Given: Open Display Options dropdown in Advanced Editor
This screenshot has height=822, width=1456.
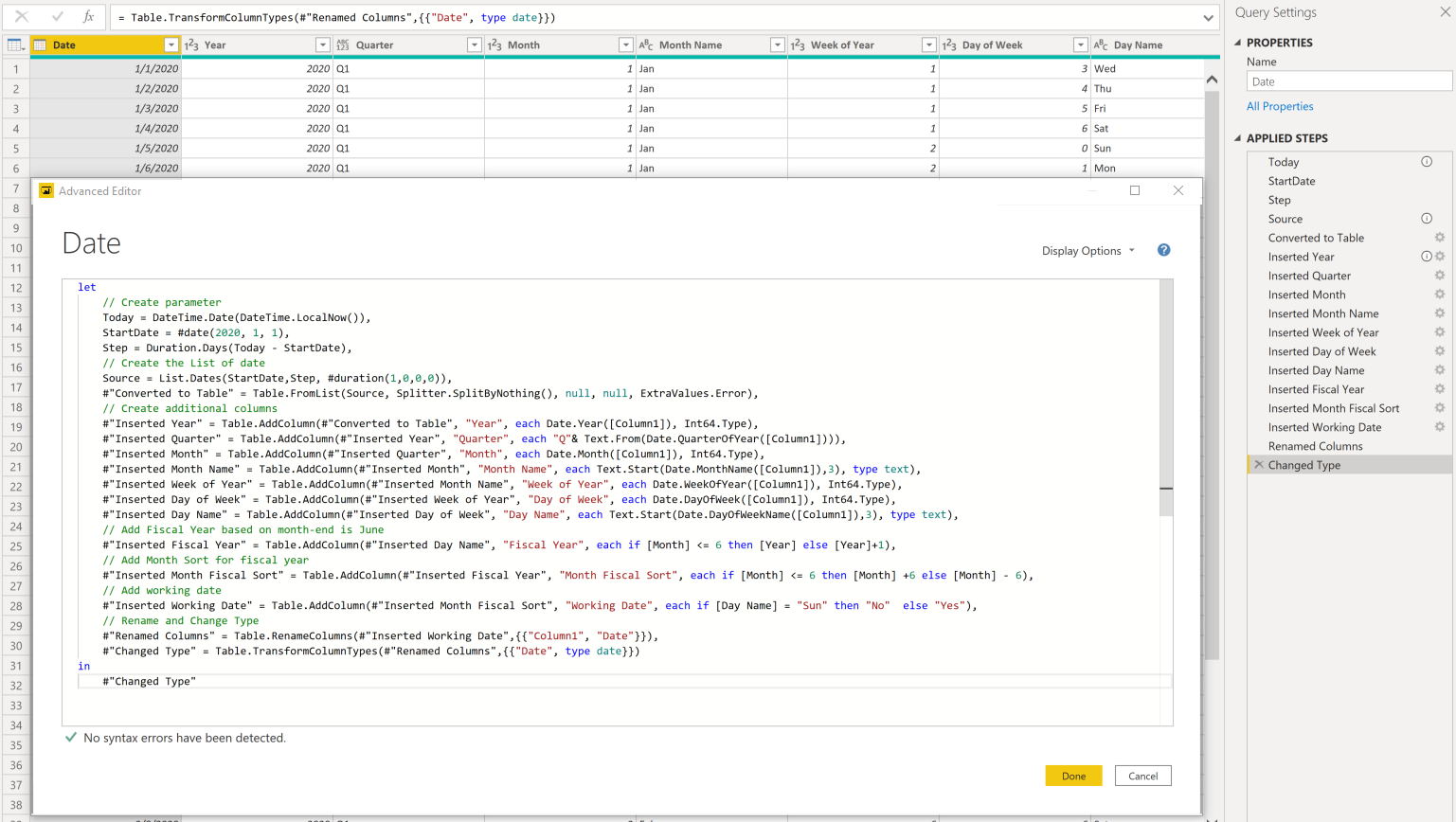Looking at the screenshot, I should pyautogui.click(x=1088, y=251).
